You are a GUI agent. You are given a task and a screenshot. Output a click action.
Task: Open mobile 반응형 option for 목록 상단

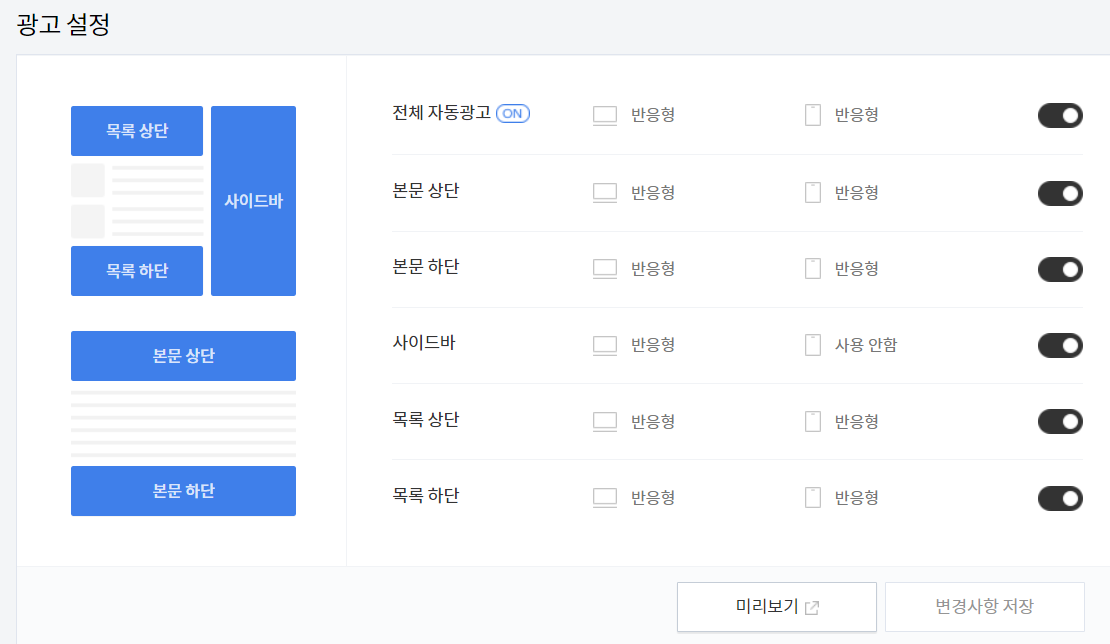(857, 422)
